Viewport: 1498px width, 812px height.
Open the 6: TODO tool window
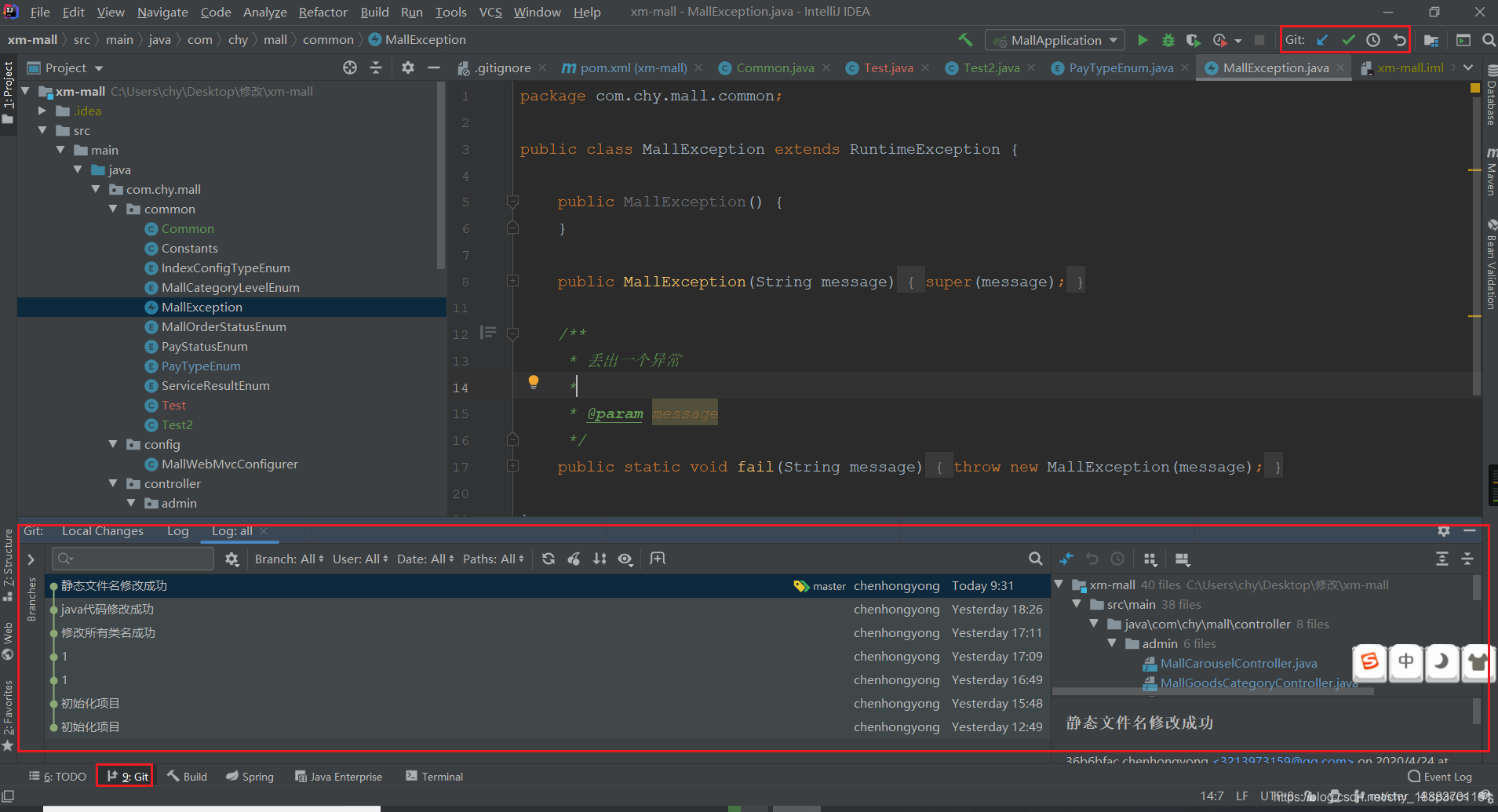58,777
